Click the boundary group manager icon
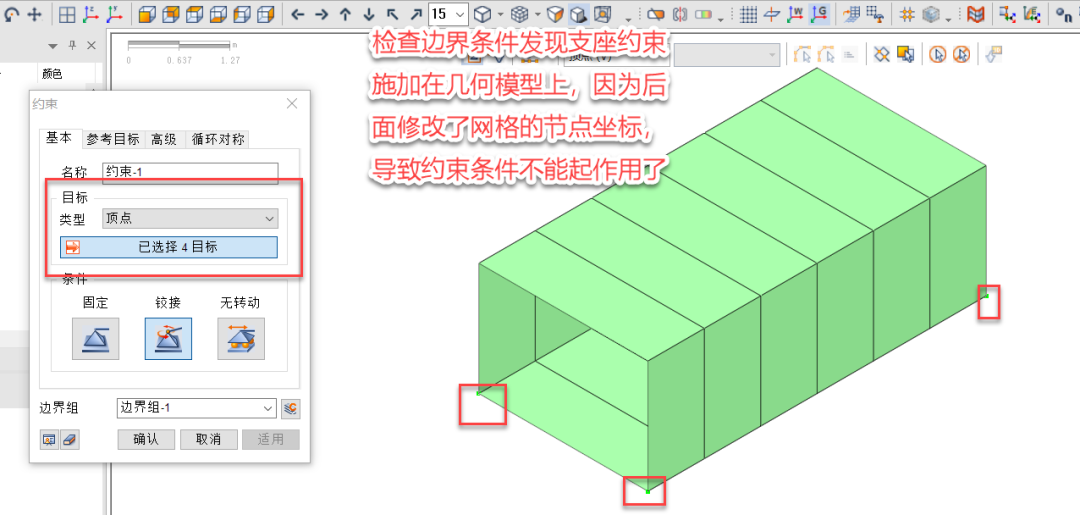Viewport: 1080px width, 515px height. (290, 408)
